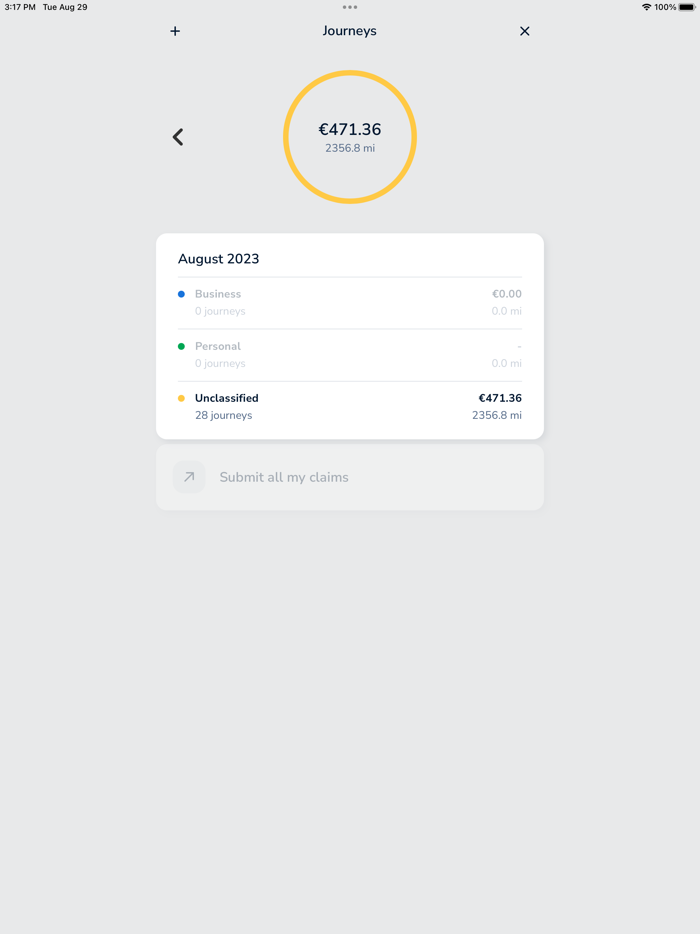
Task: Select the August 2023 month heading
Action: (x=218, y=259)
